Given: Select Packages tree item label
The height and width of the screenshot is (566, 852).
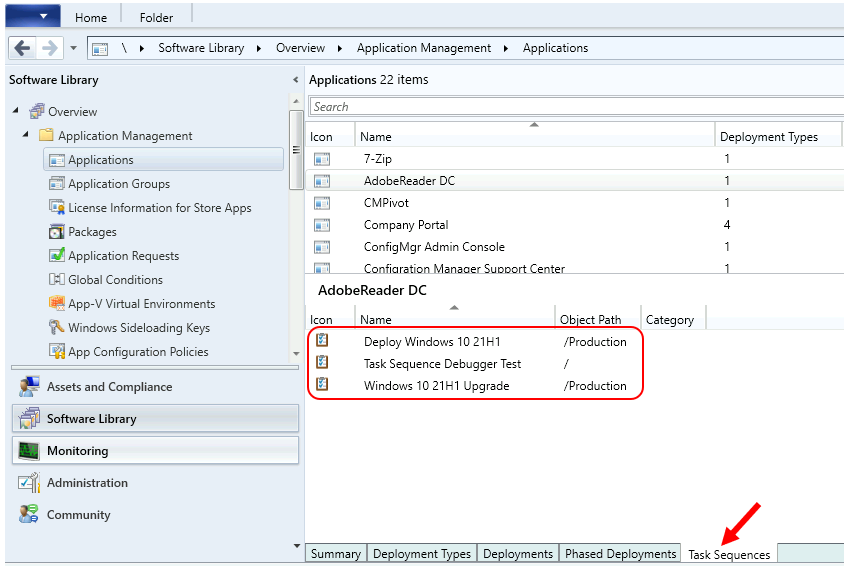Looking at the screenshot, I should [x=92, y=232].
